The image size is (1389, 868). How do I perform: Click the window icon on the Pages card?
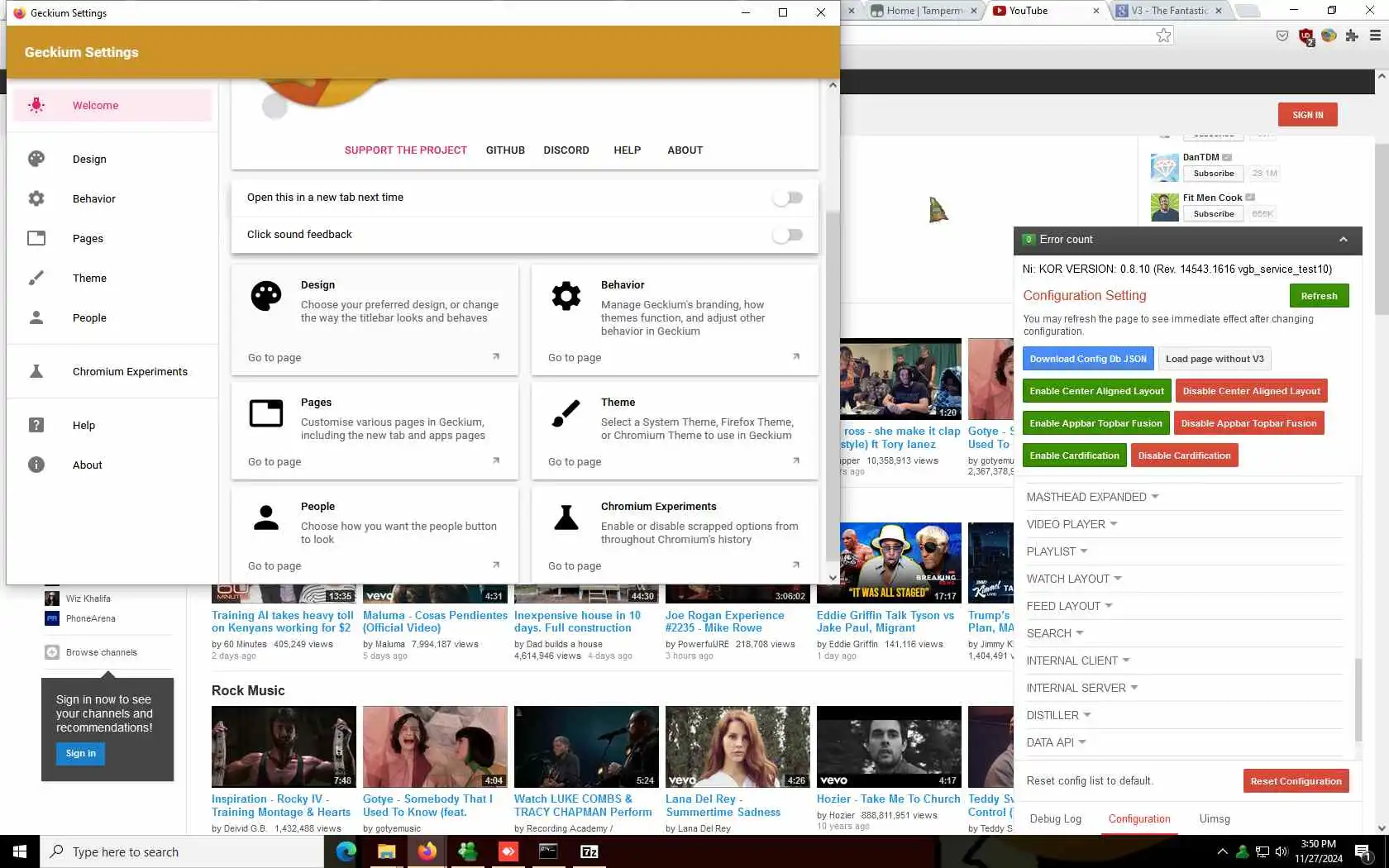point(266,413)
